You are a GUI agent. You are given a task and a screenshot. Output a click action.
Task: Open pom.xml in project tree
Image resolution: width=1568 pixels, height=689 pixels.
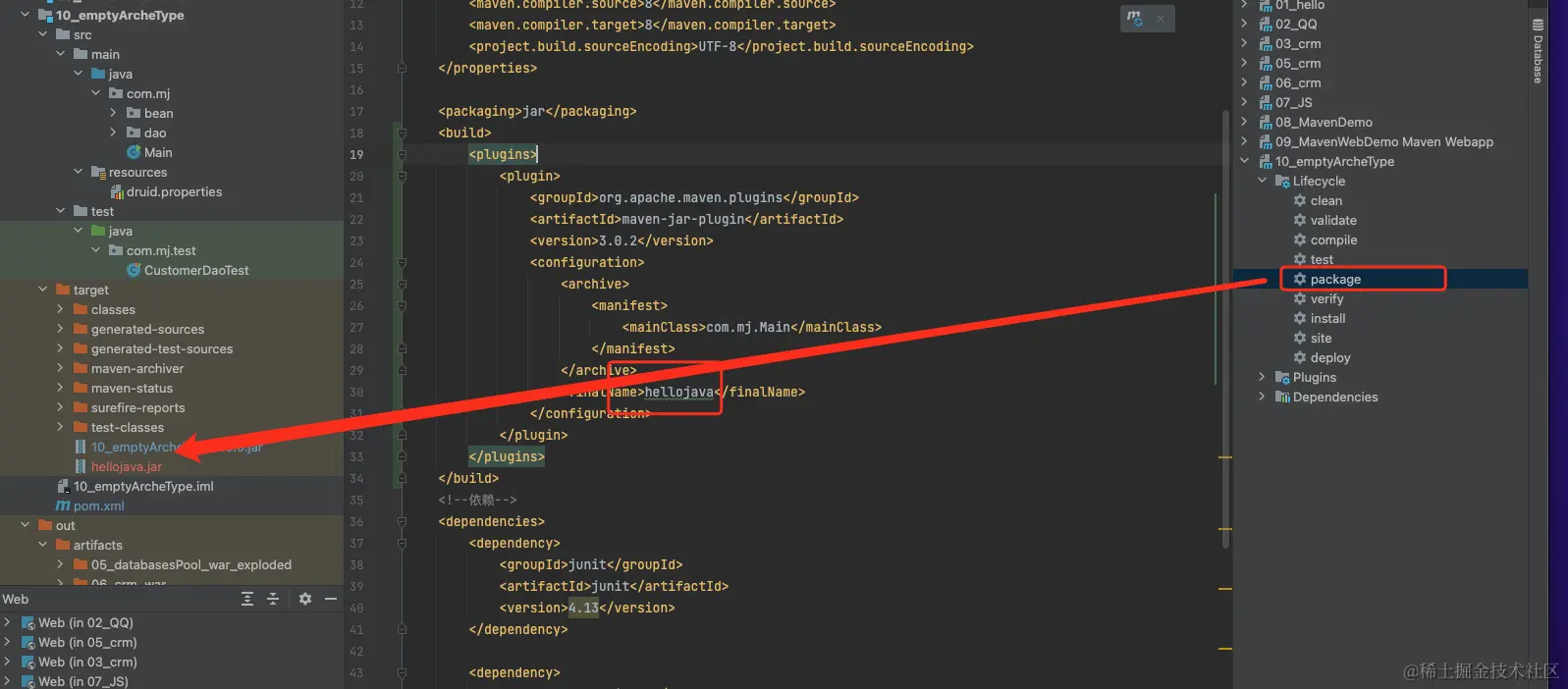click(98, 506)
